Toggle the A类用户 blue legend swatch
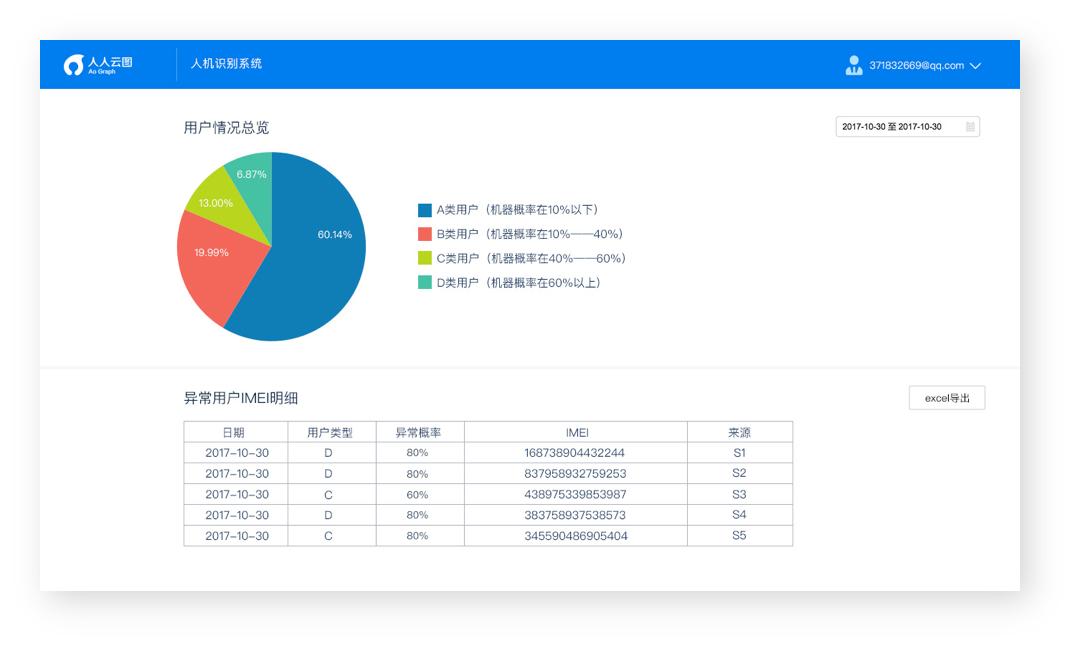1077x648 pixels. [424, 210]
